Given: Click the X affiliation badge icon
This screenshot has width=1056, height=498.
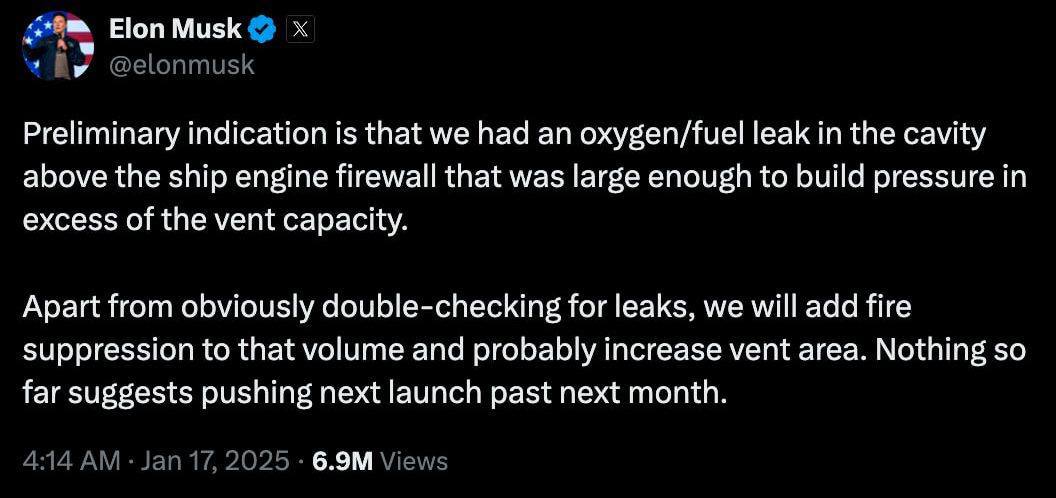Looking at the screenshot, I should click(300, 29).
